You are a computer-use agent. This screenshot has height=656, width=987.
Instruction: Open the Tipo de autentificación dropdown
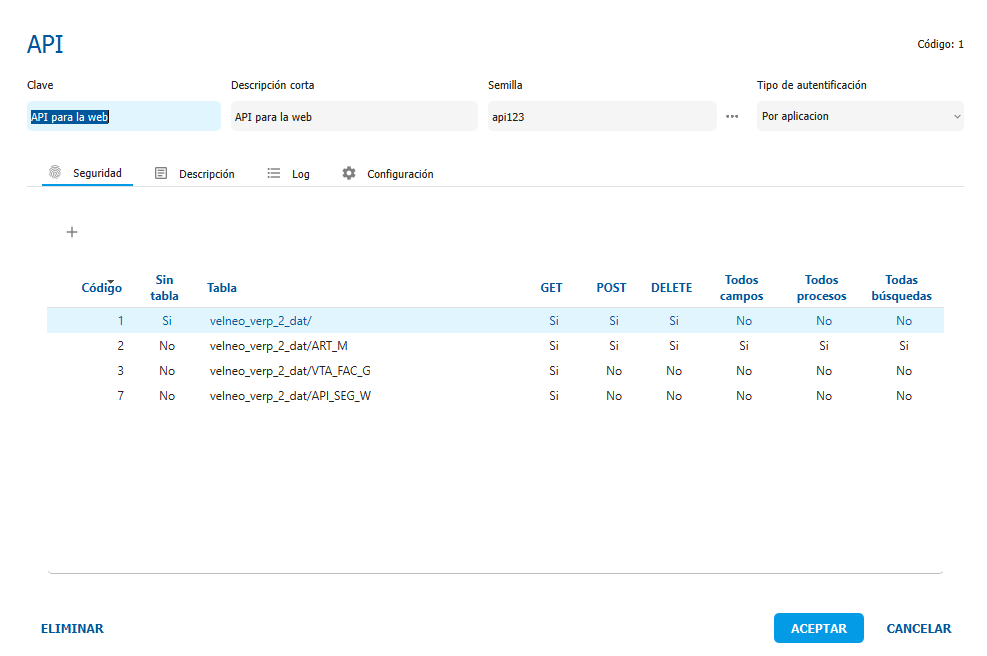point(860,116)
